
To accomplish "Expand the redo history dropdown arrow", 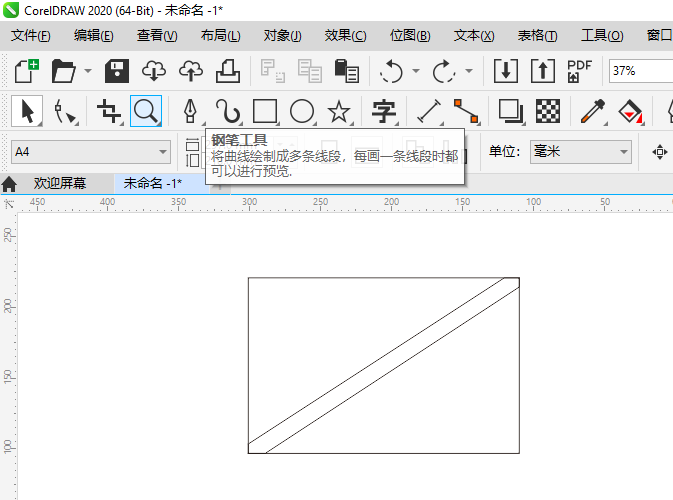I will pyautogui.click(x=469, y=71).
